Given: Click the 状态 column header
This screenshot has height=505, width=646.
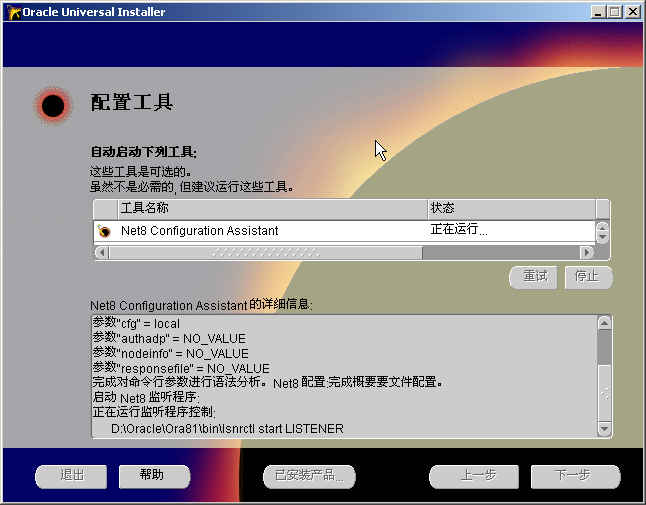Looking at the screenshot, I should click(512, 208).
